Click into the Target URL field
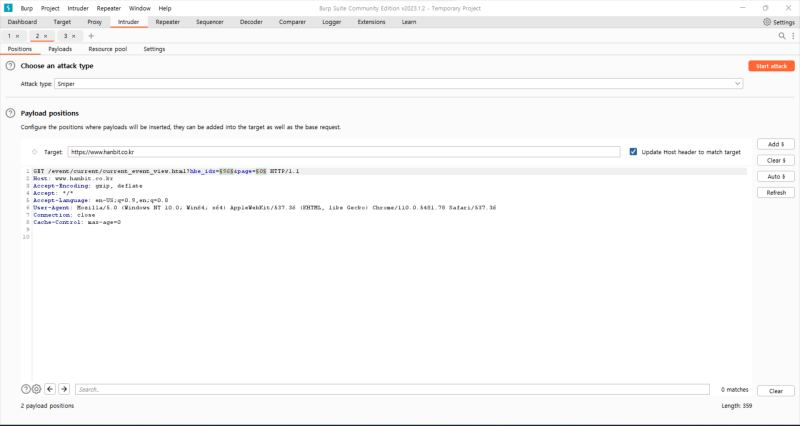 tap(344, 152)
